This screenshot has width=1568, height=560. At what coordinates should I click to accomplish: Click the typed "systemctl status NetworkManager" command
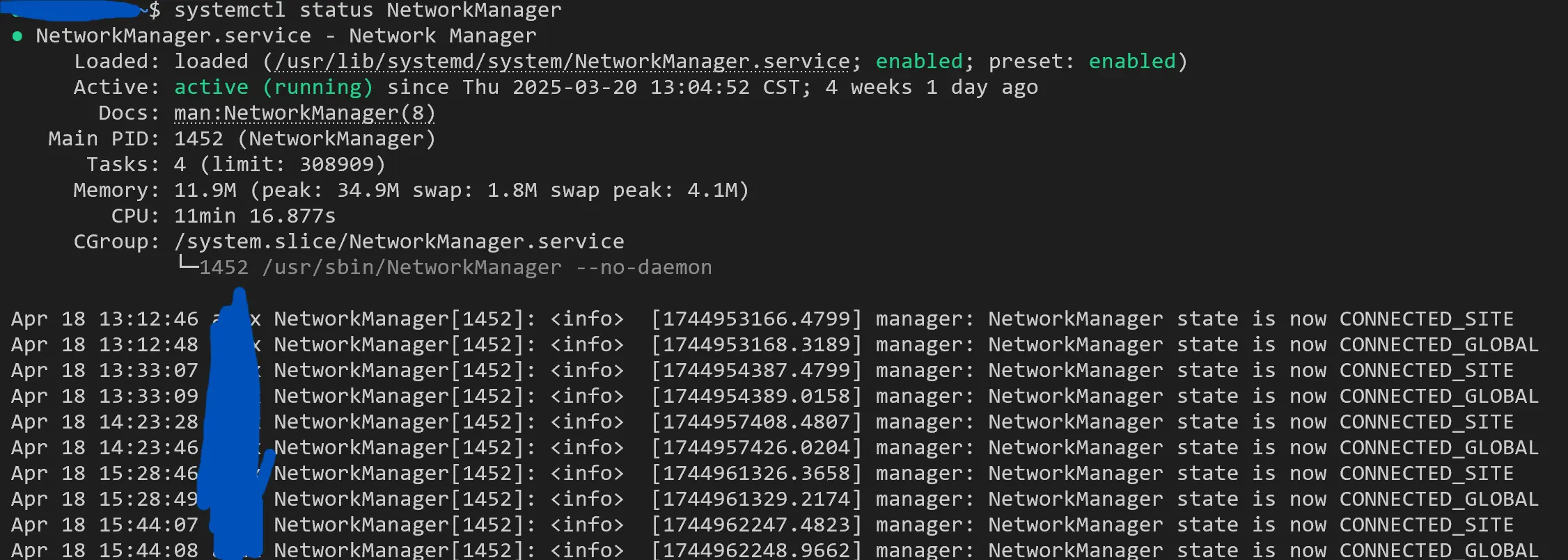pyautogui.click(x=368, y=10)
